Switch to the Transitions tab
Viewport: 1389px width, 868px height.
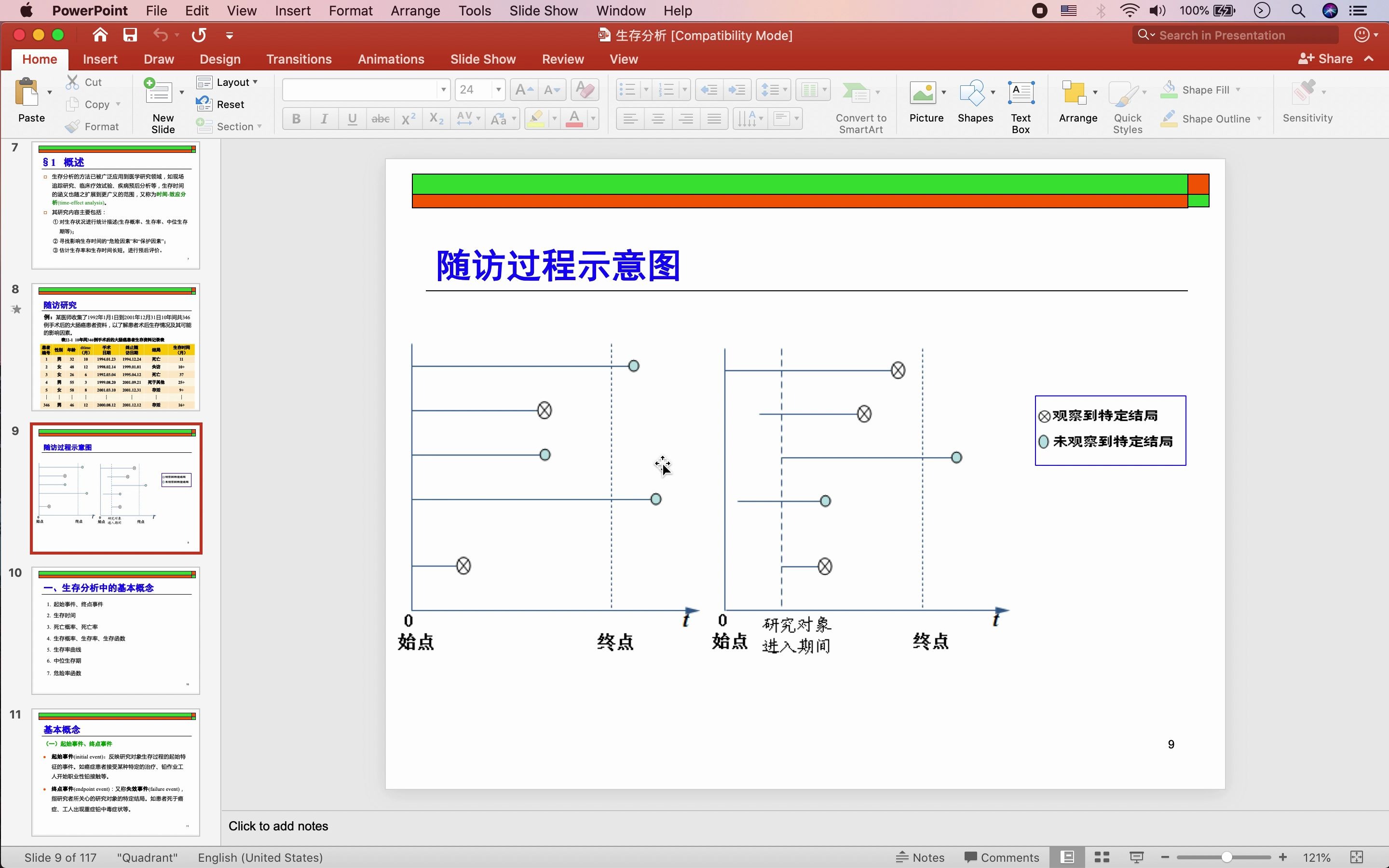(x=299, y=59)
